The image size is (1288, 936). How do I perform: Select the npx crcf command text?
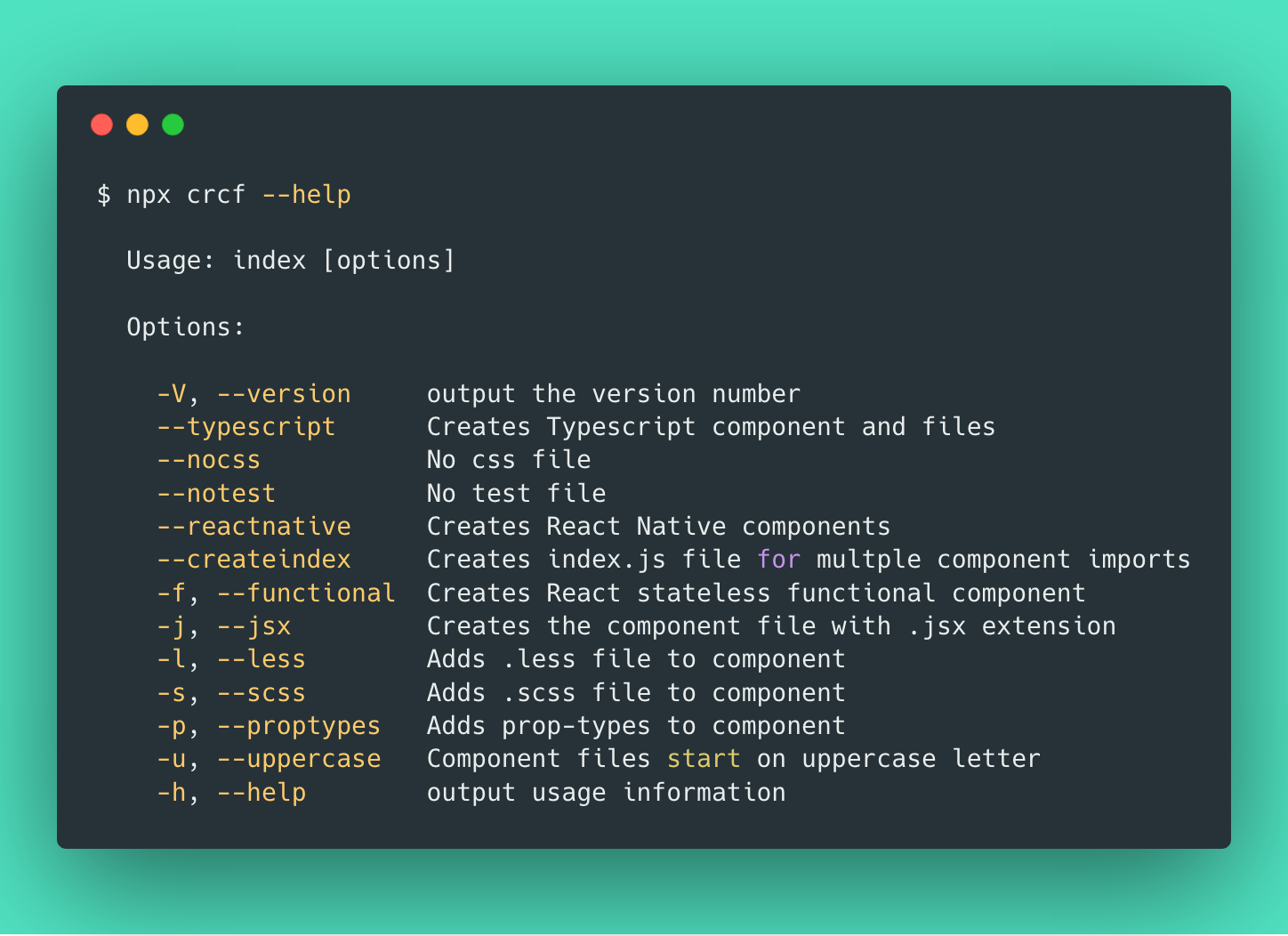coord(186,195)
